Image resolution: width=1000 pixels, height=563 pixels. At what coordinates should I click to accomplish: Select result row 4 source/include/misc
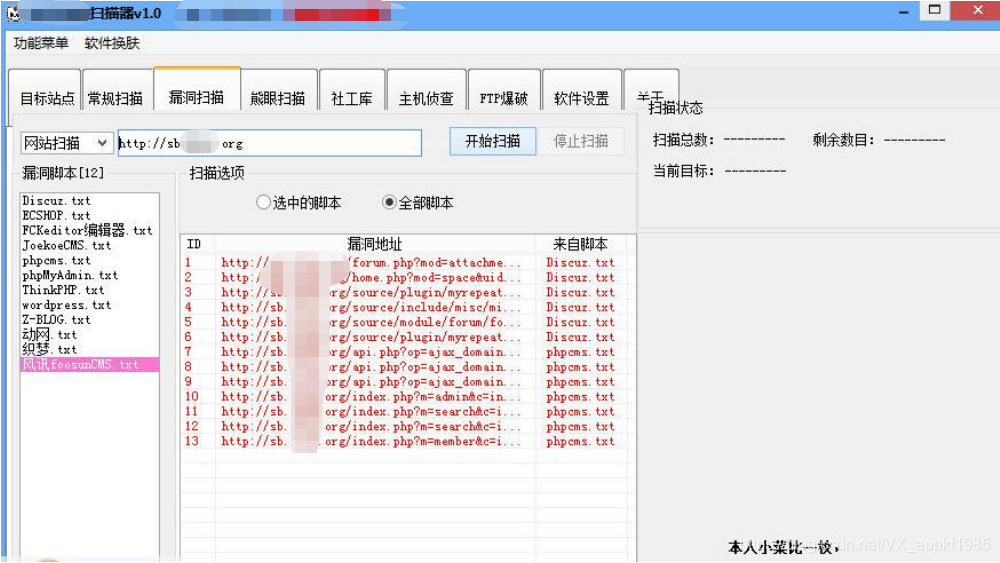[408, 307]
